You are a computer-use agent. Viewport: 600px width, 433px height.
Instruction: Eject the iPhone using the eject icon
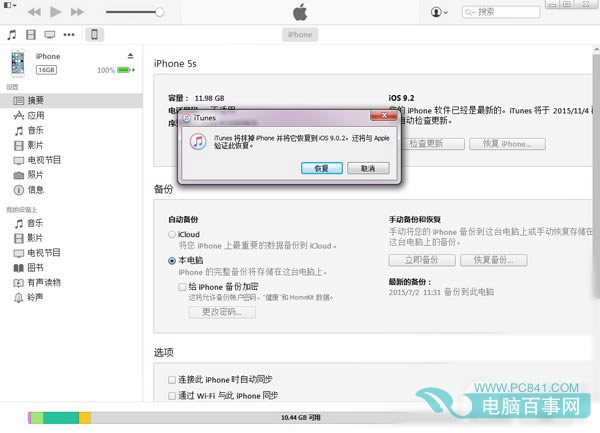pyautogui.click(x=130, y=56)
